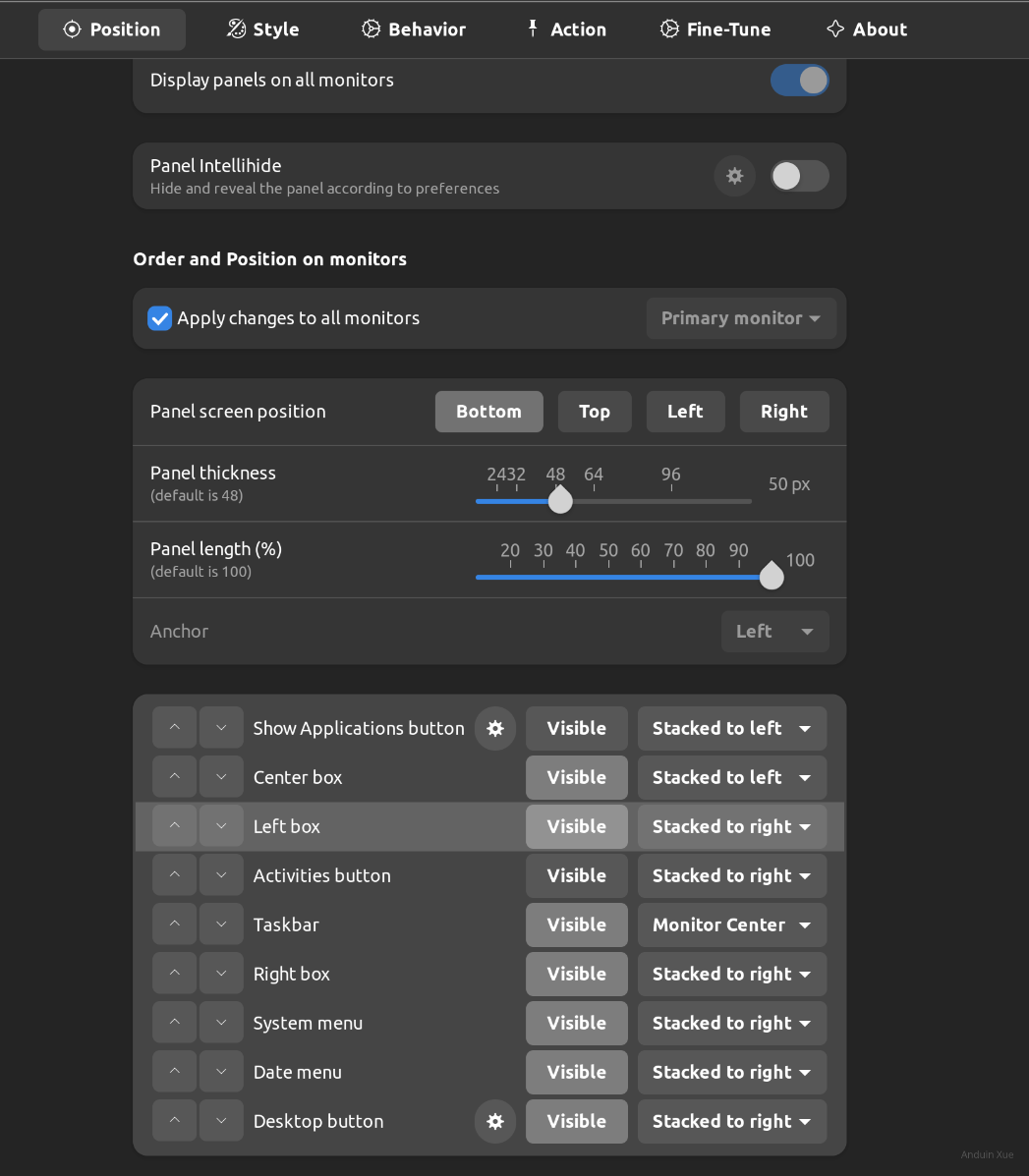Move Date menu up with arrow icon
This screenshot has width=1029, height=1176.
point(175,1072)
